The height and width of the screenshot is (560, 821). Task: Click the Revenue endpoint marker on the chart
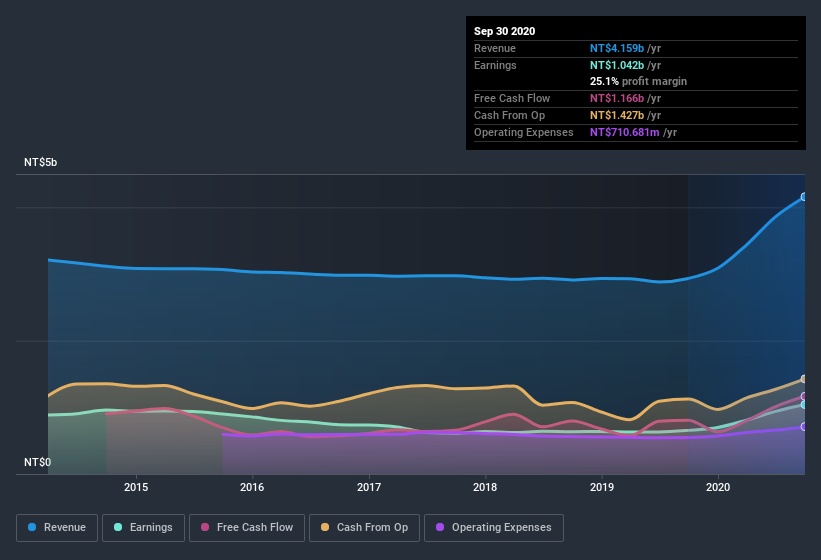[x=804, y=197]
